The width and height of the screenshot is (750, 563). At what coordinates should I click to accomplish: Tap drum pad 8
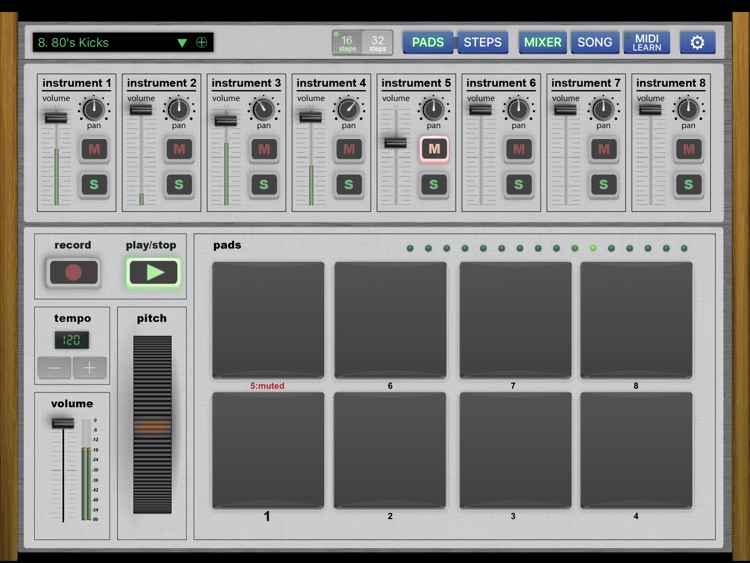point(636,320)
